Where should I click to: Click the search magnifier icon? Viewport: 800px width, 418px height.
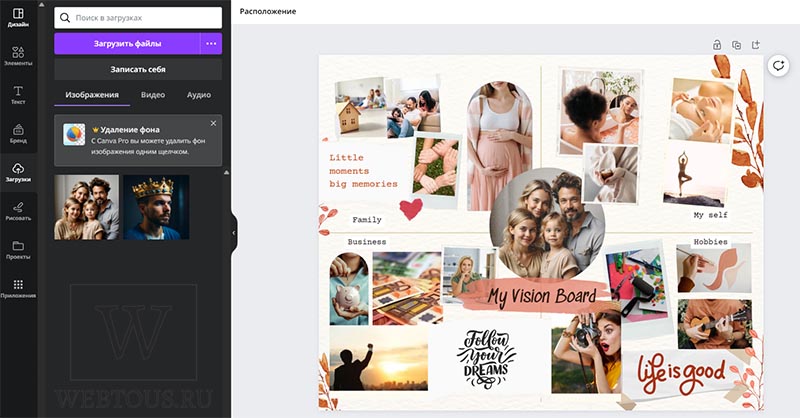tap(65, 18)
